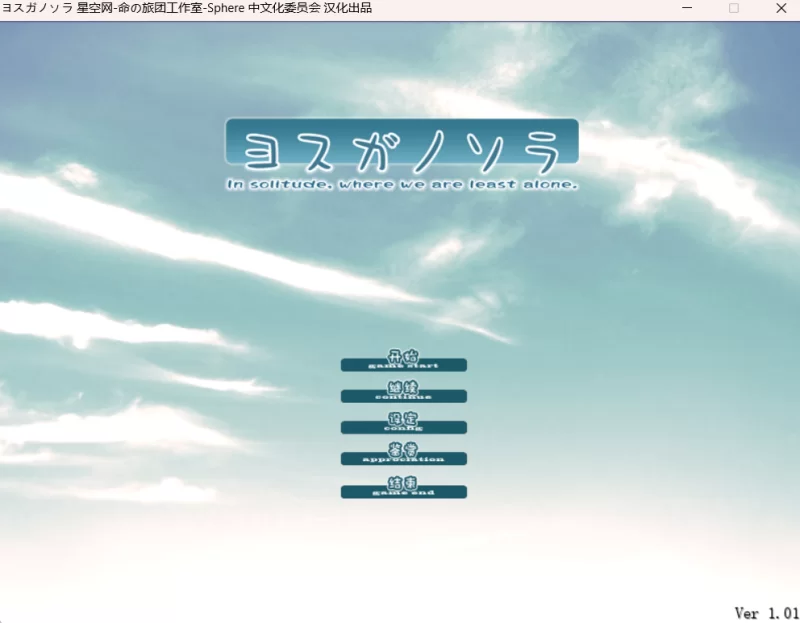Enter the appreciation gallery
Screen dimensions: 800x623
[x=404, y=458]
